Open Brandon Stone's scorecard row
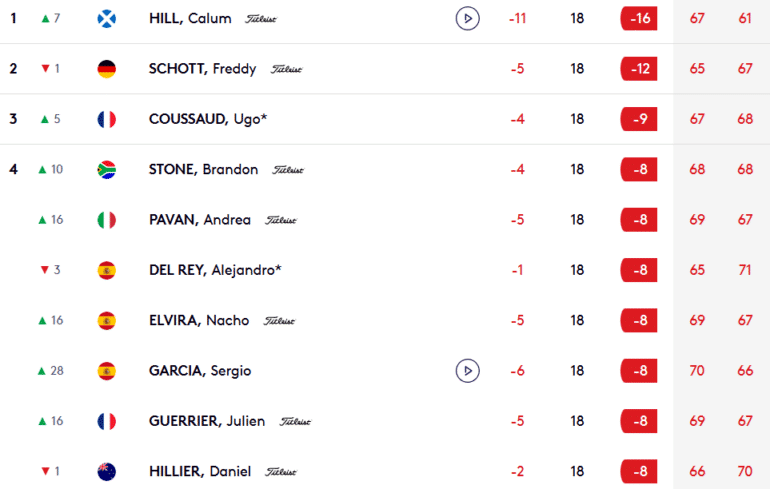This screenshot has width=770, height=489. 203,169
